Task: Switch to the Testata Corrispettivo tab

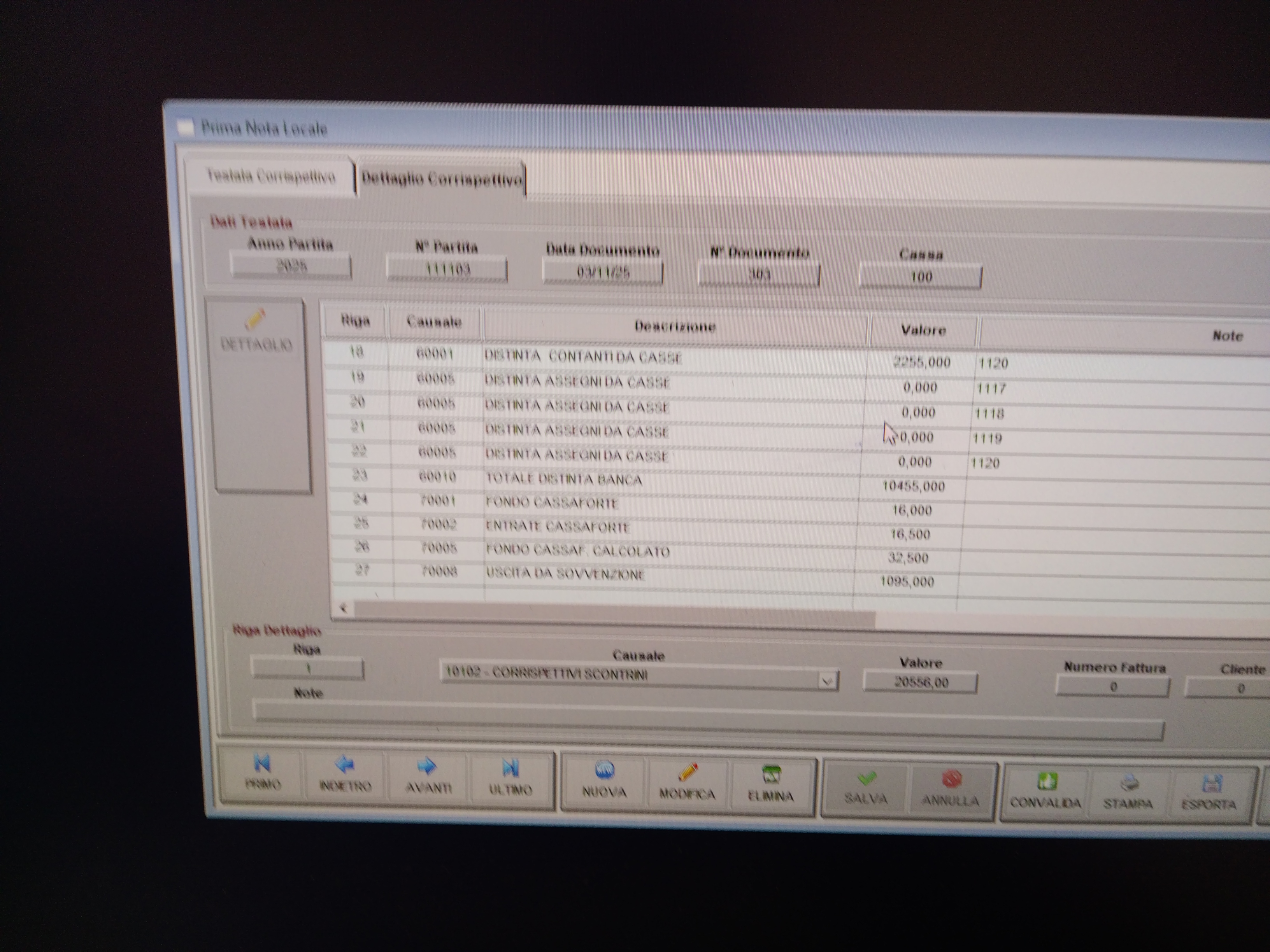Action: 270,177
